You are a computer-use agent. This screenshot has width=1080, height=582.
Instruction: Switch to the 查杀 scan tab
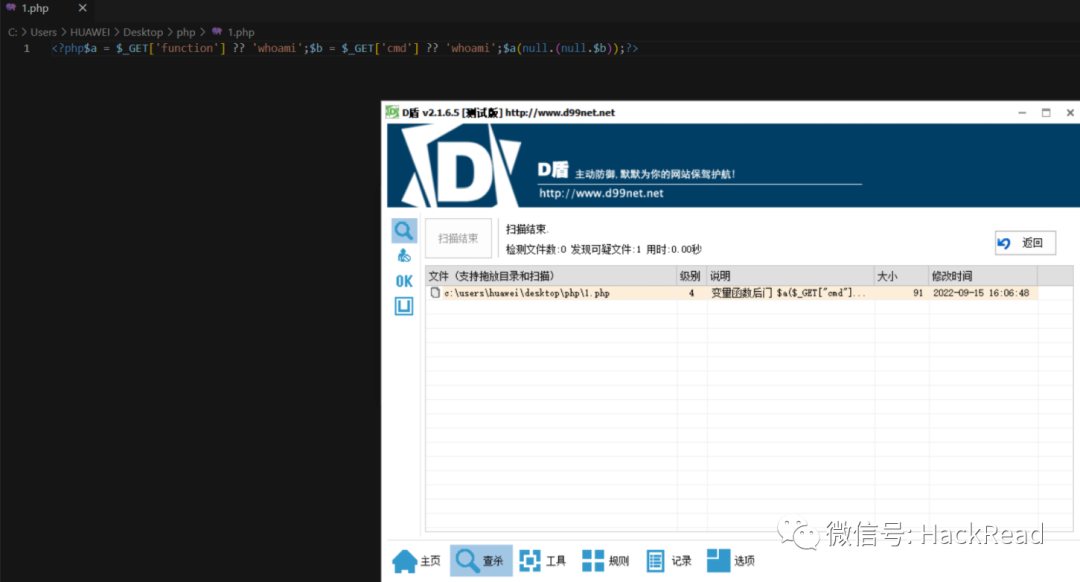[481, 561]
